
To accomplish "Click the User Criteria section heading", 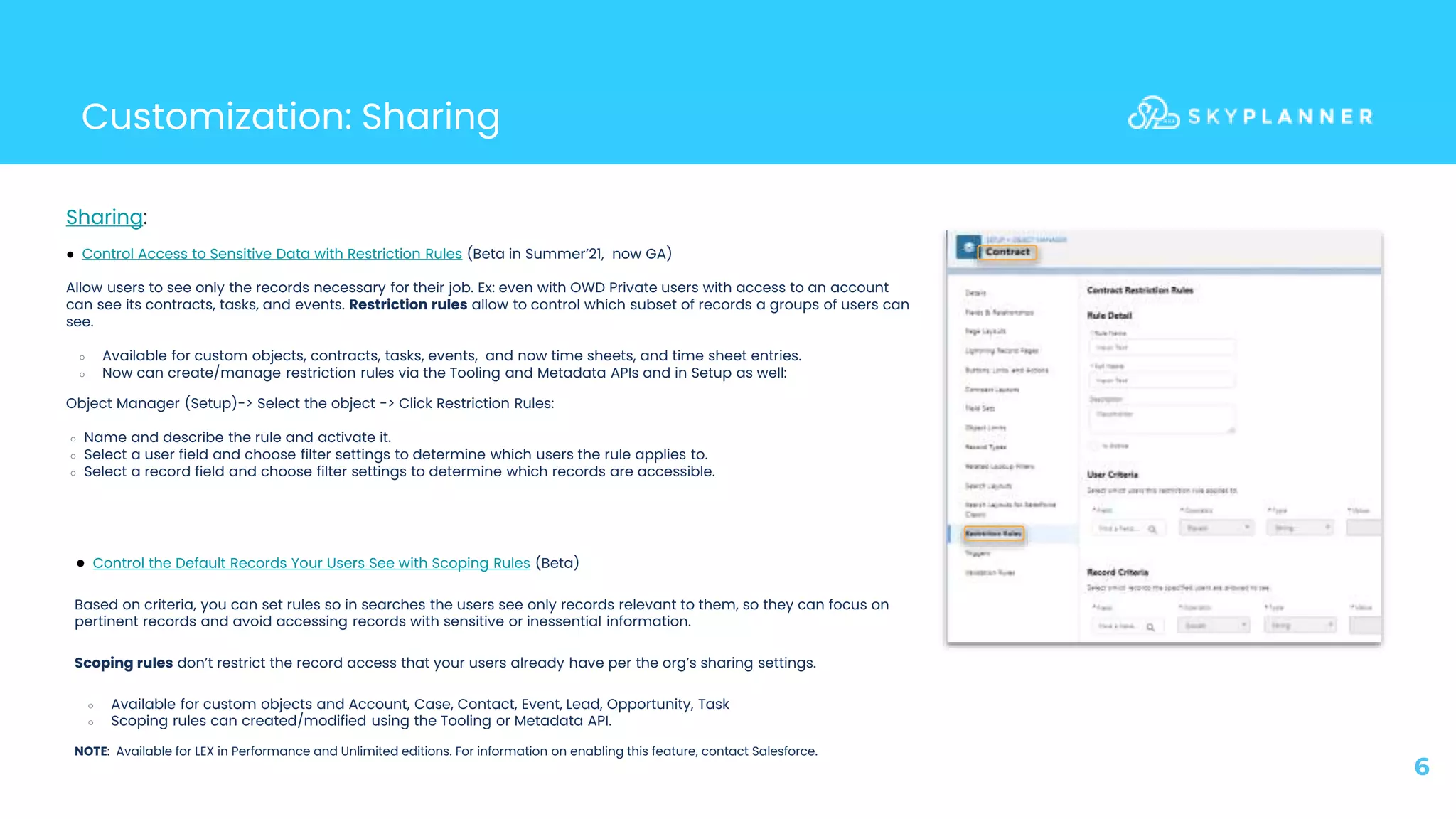I will click(1113, 475).
